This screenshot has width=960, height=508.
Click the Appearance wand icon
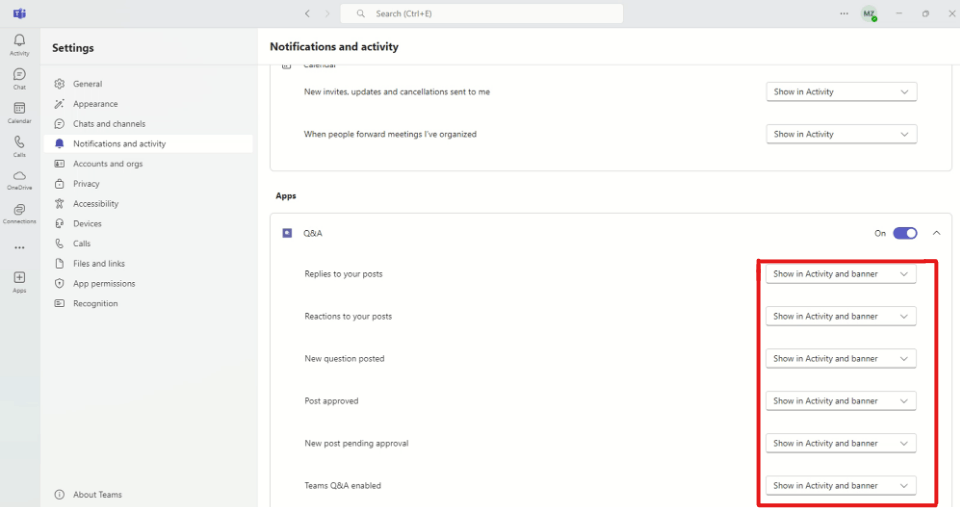pos(59,104)
